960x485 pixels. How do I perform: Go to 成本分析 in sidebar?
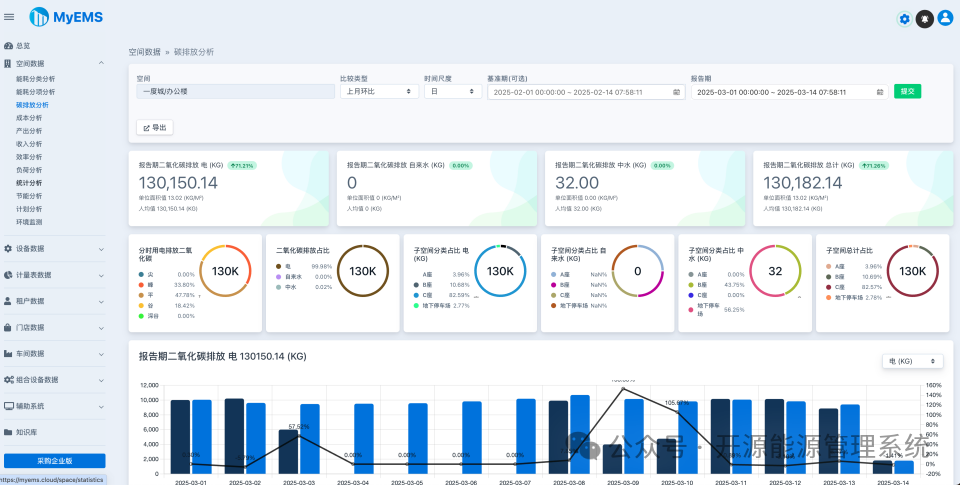pyautogui.click(x=29, y=117)
